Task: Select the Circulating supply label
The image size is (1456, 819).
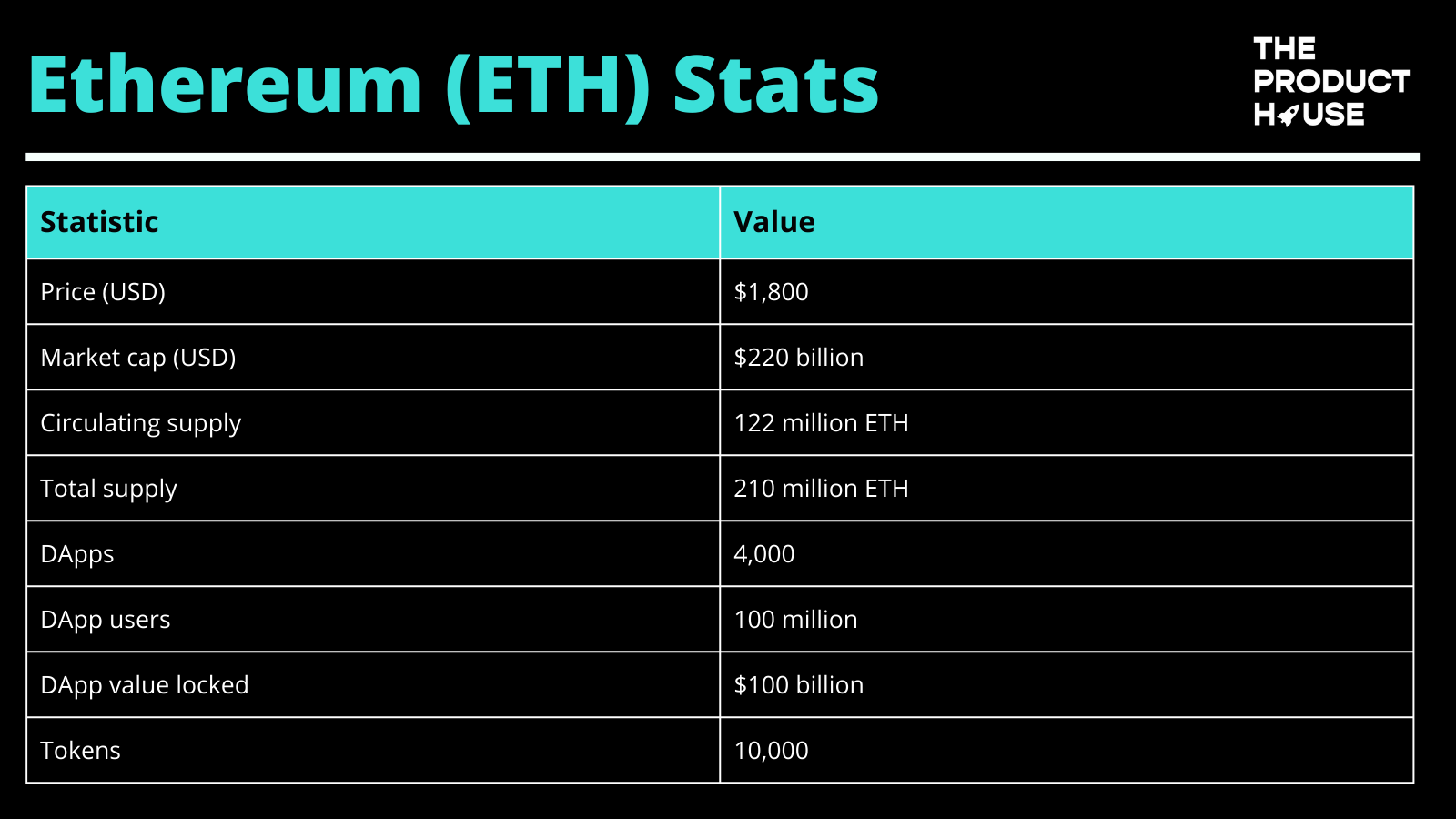Action: coord(141,423)
